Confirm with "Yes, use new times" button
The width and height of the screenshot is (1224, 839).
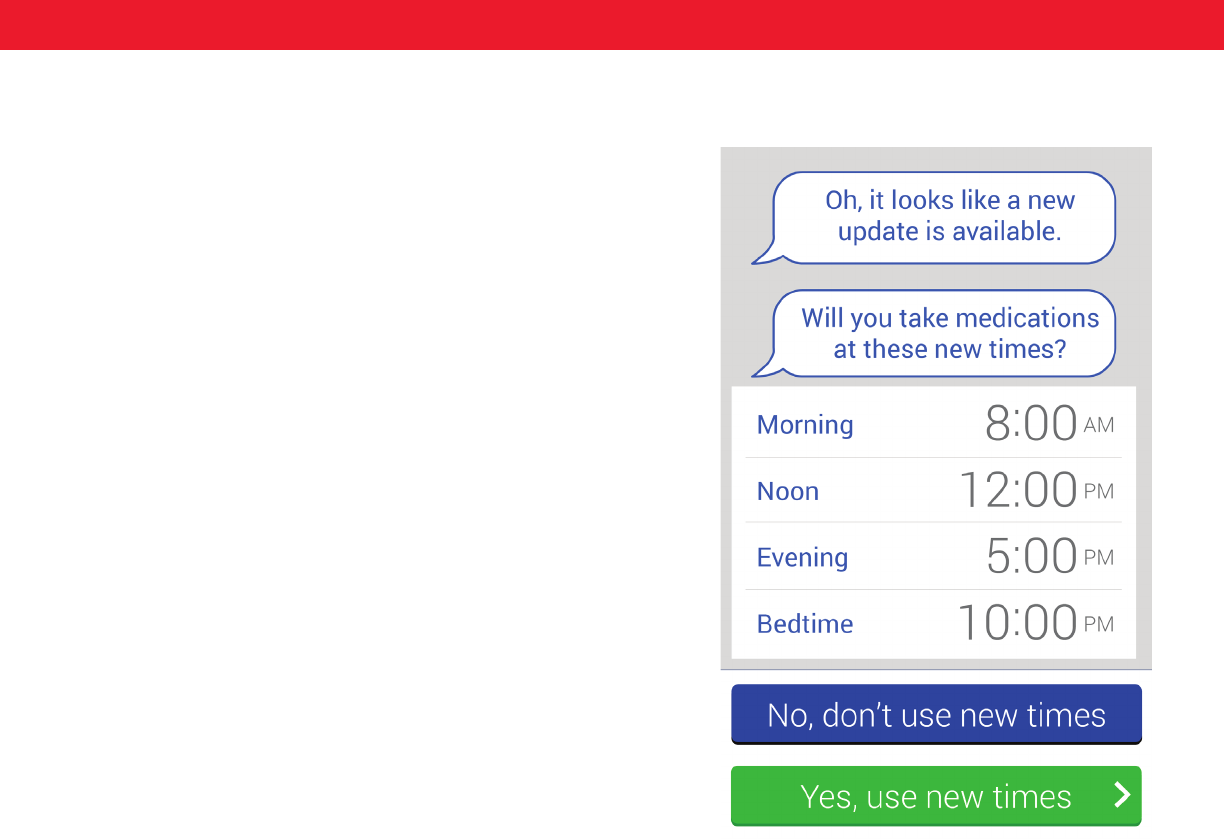(x=935, y=796)
